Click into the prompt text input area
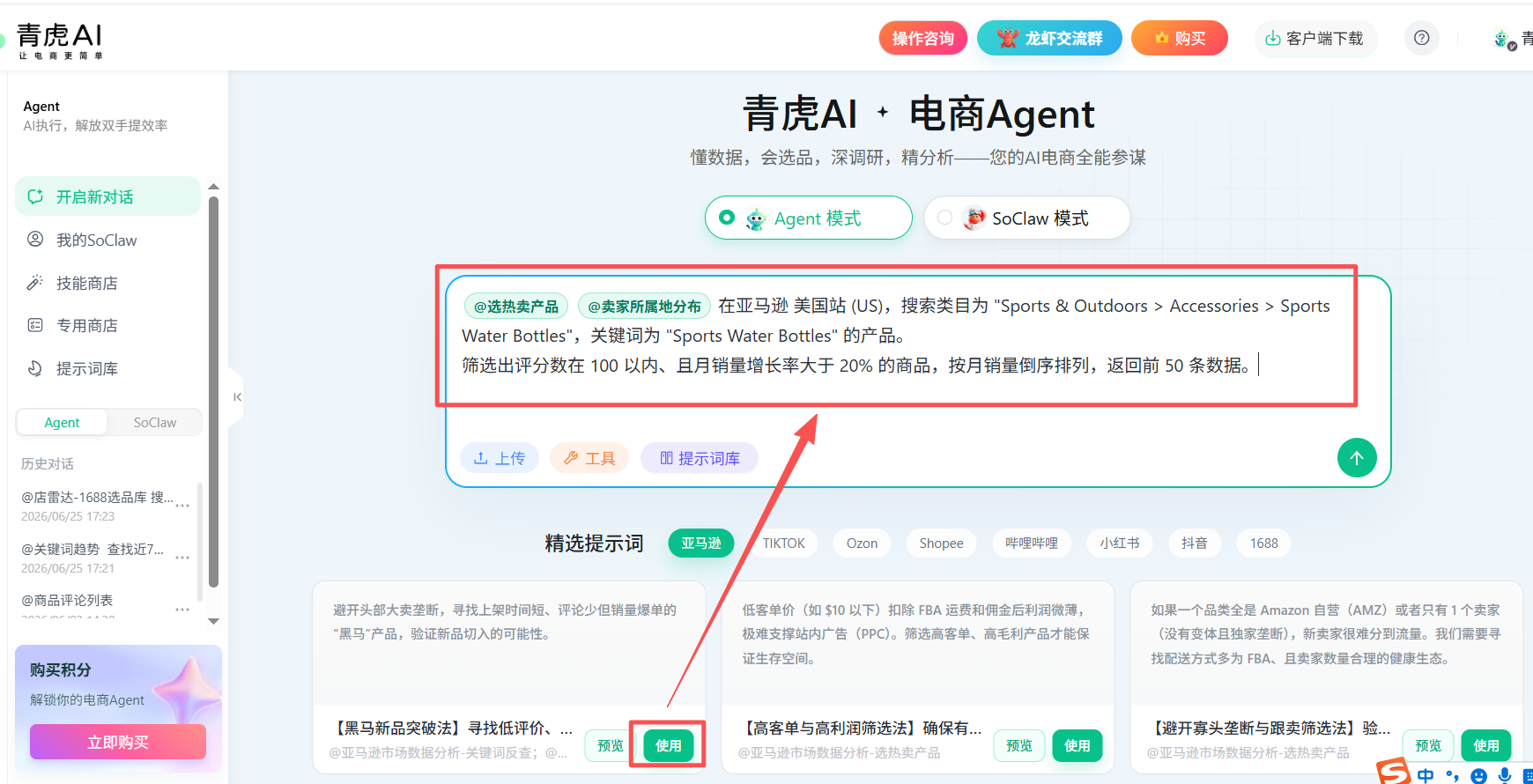The width and height of the screenshot is (1533, 784). (917, 352)
